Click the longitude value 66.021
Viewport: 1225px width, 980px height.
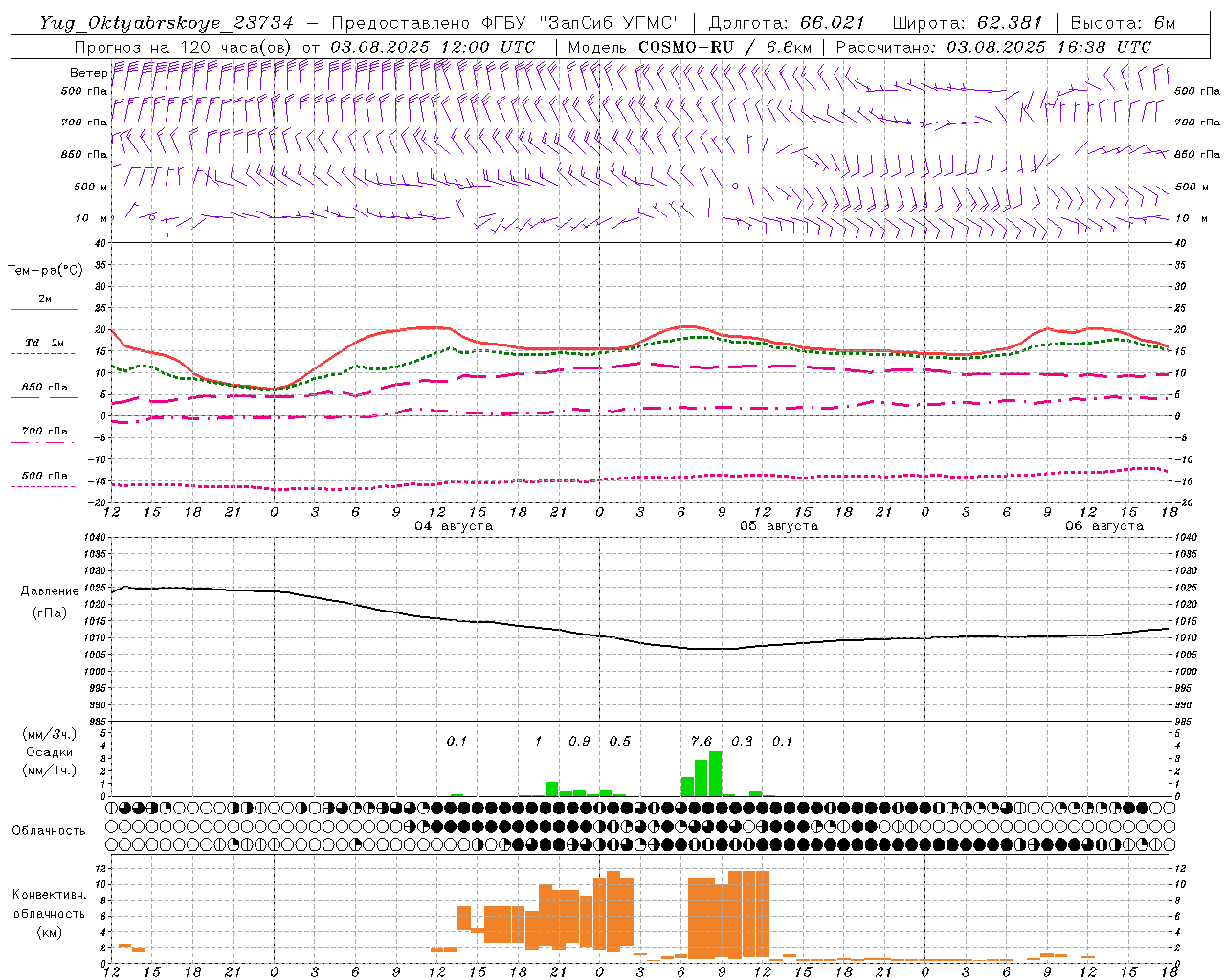[x=833, y=23]
